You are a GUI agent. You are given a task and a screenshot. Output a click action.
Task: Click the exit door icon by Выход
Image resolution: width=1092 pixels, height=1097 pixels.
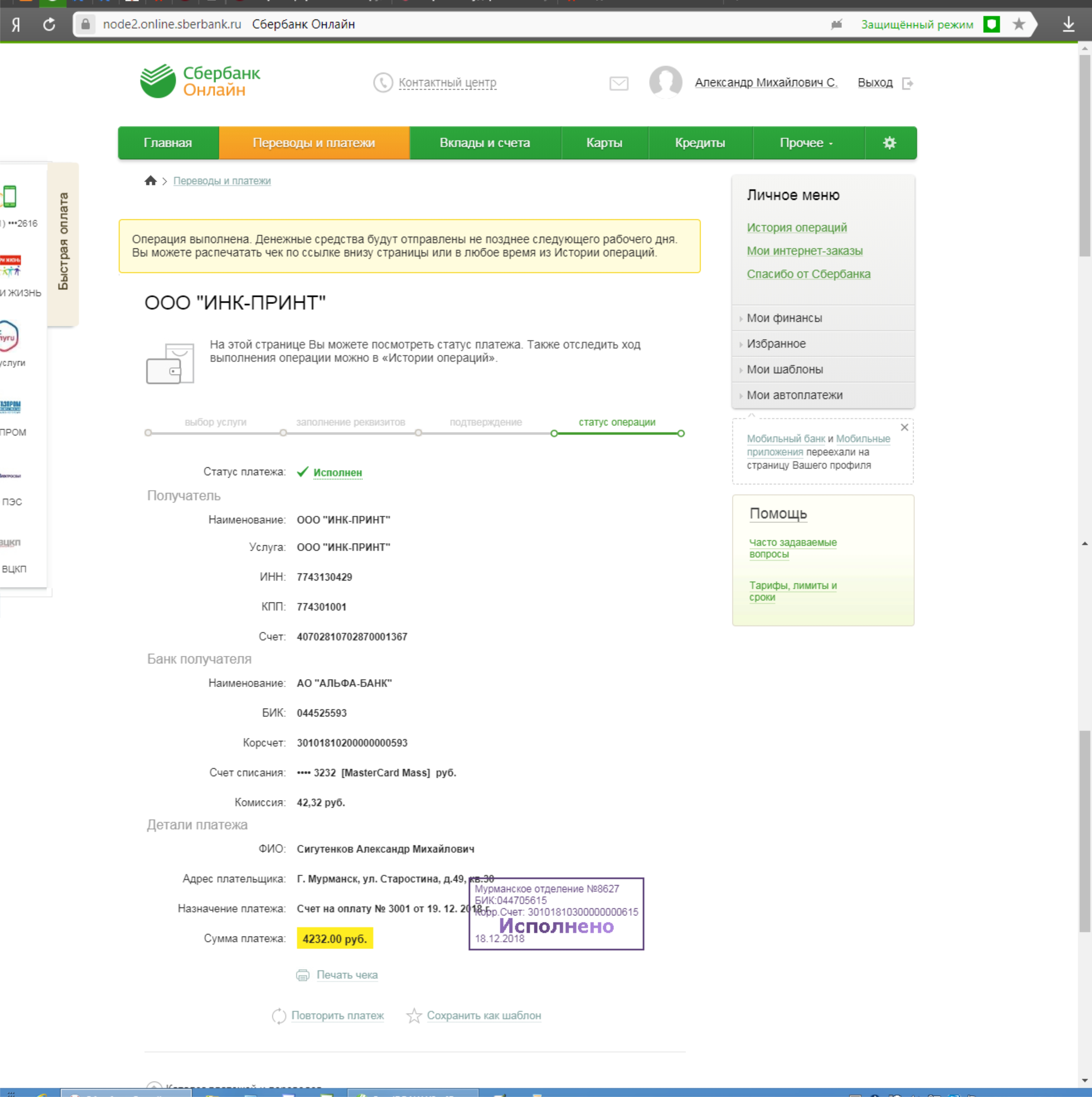908,84
